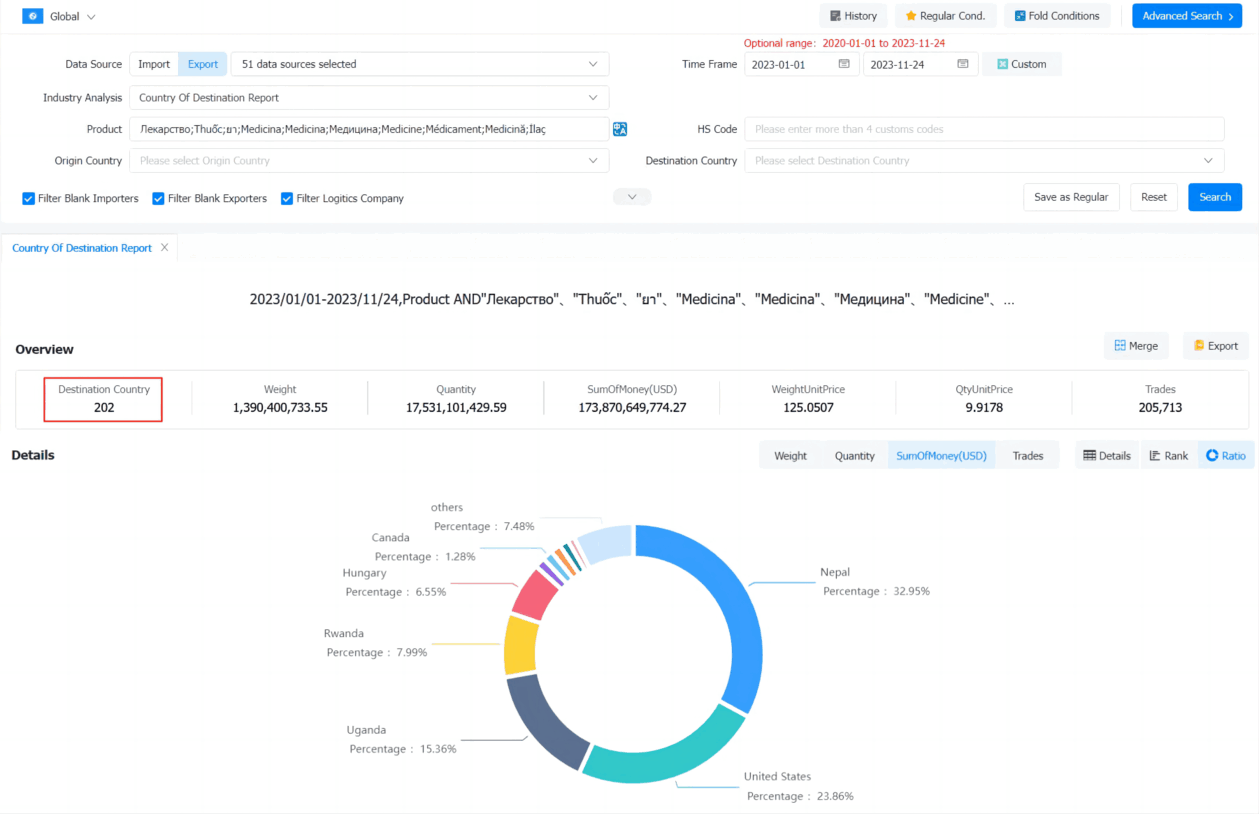
Task: Toggle Filter Blank Exporters checkbox
Action: tap(158, 198)
